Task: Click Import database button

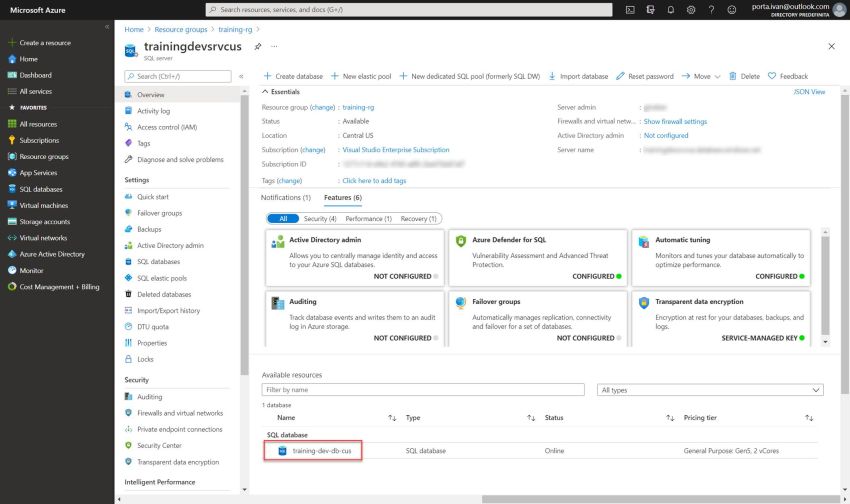Action: point(578,76)
